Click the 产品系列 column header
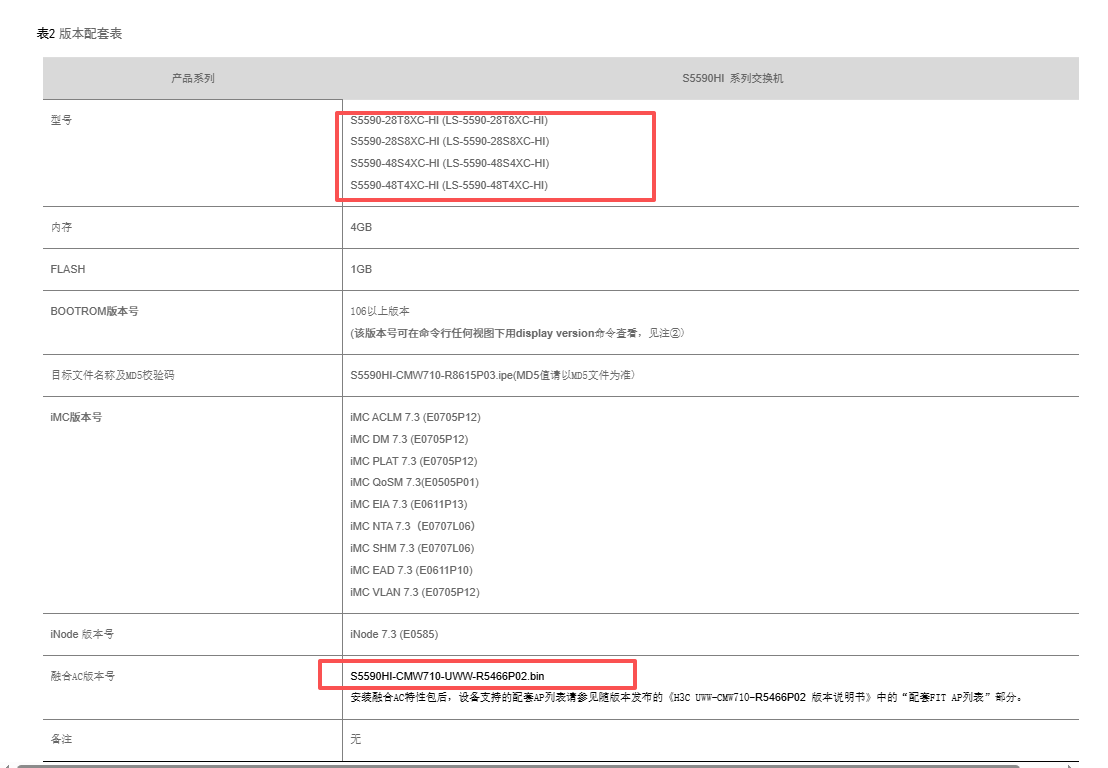 tap(192, 78)
